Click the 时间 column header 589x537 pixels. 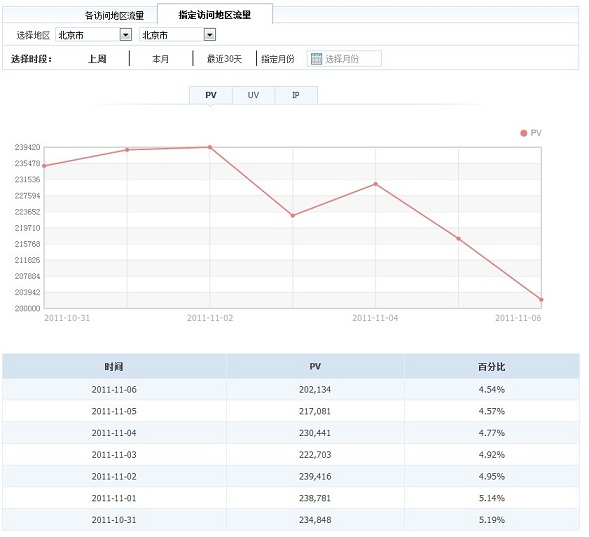pos(114,367)
